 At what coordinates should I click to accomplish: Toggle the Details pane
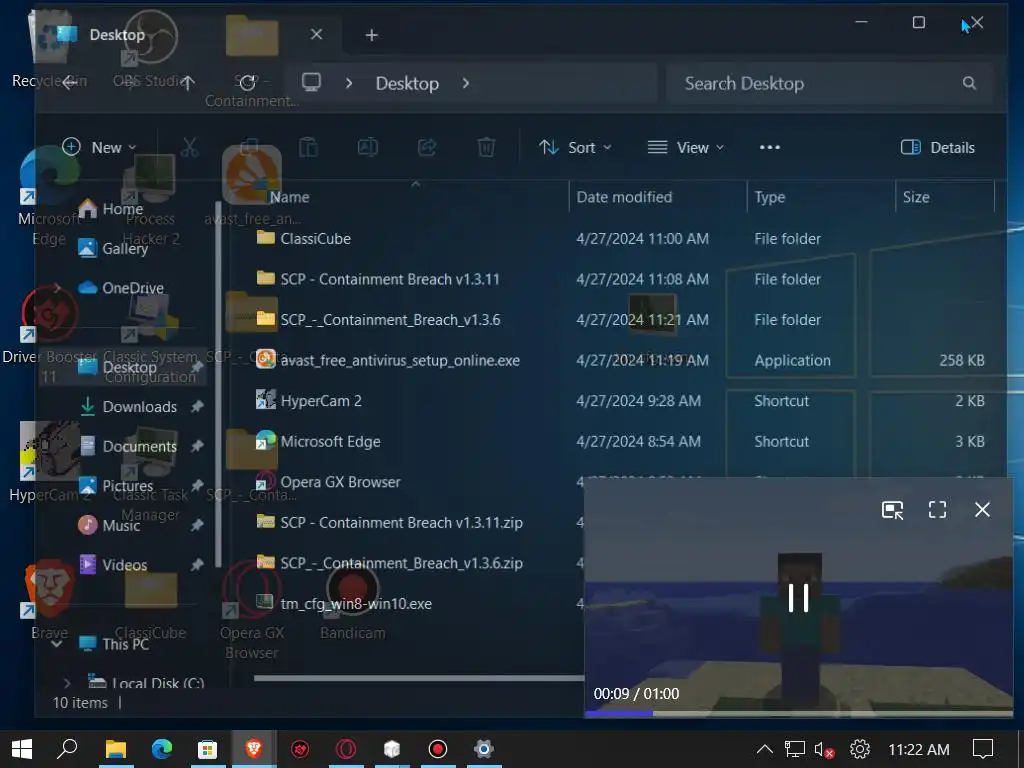coord(938,148)
